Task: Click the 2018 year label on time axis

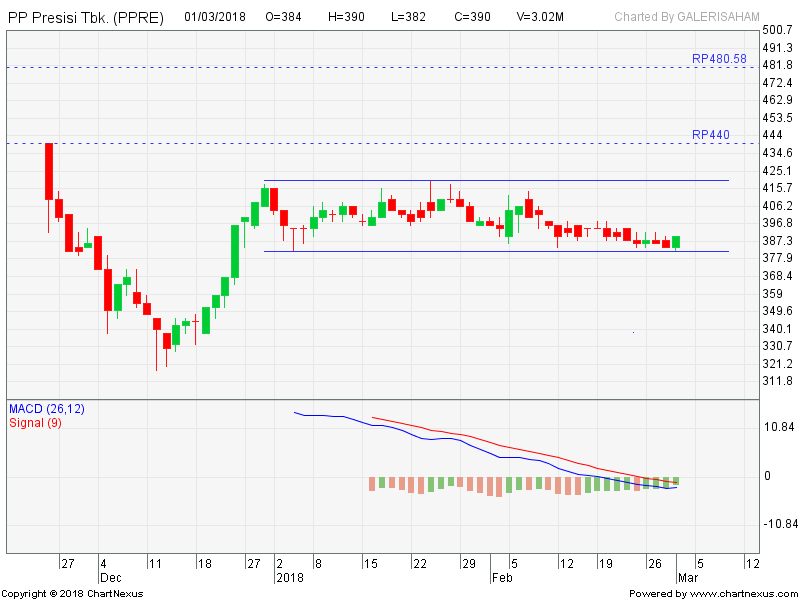Action: [289, 578]
